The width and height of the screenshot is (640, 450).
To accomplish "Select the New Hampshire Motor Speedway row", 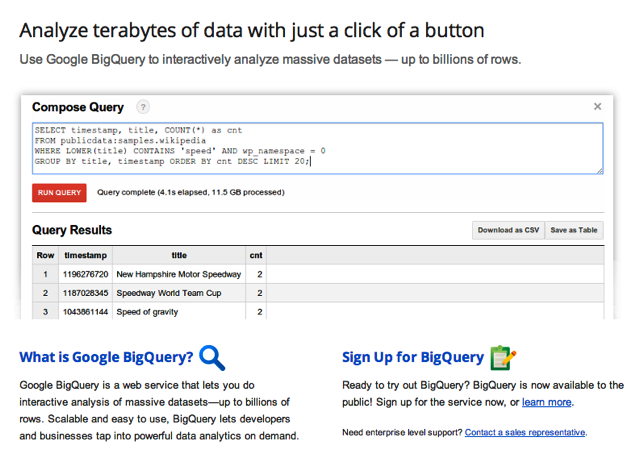I will tap(318, 274).
